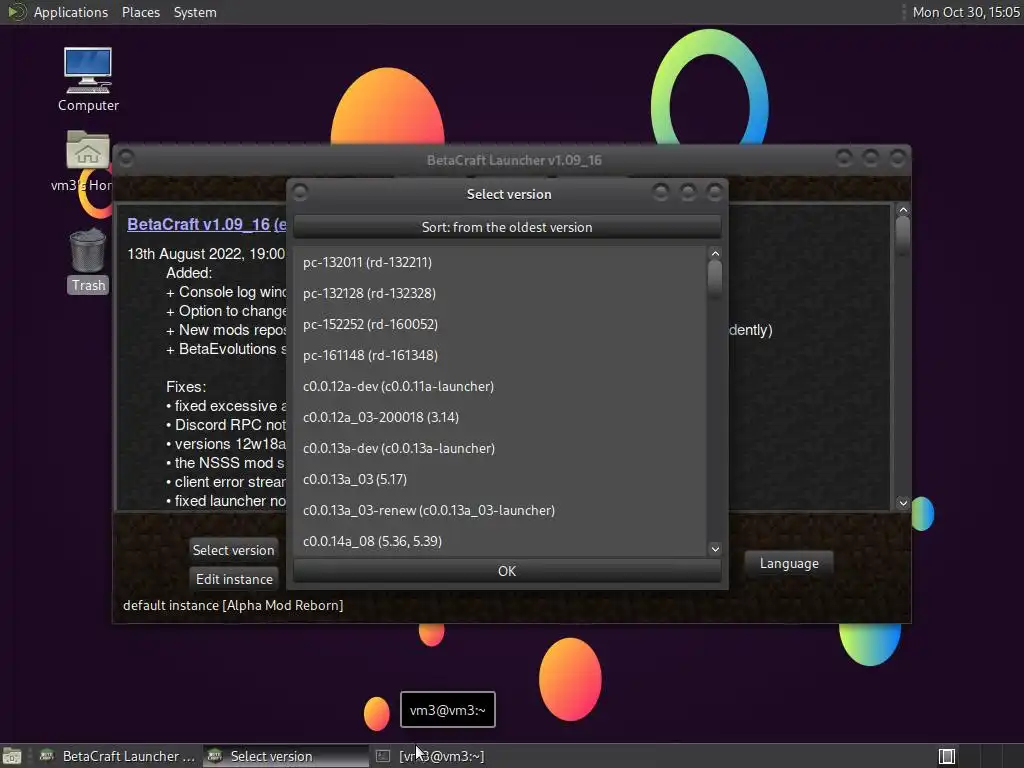Select version pc-132128 (rd-132328)
The image size is (1024, 768).
click(x=500, y=293)
